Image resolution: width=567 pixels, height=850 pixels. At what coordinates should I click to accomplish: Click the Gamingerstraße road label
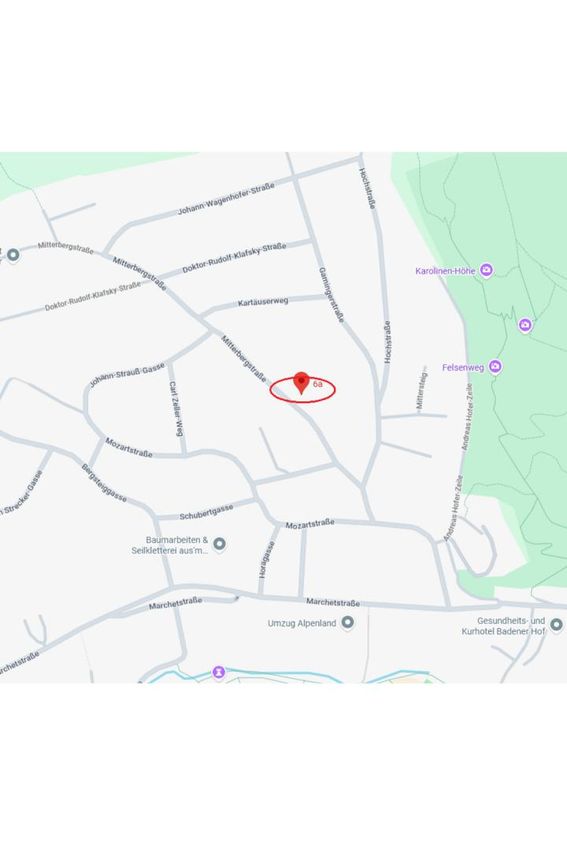point(331,295)
